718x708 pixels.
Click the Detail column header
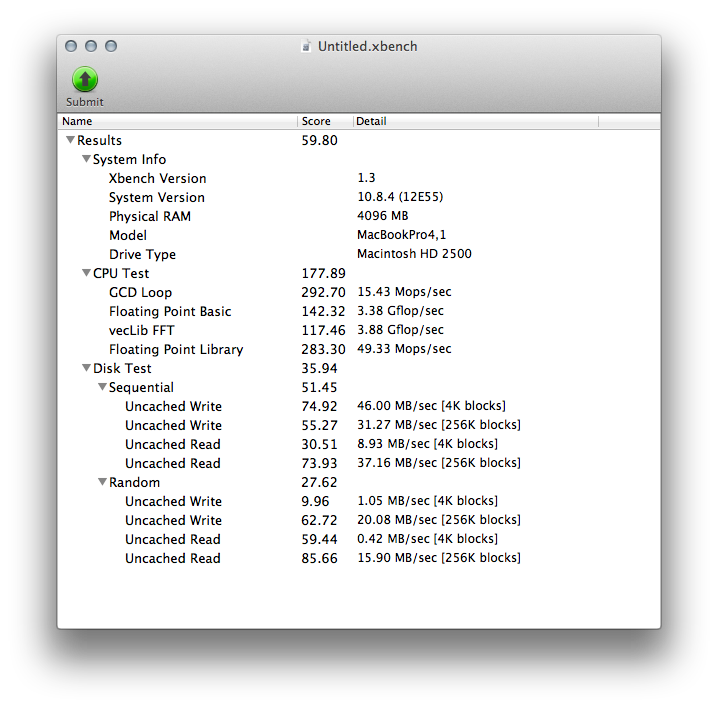coord(476,121)
